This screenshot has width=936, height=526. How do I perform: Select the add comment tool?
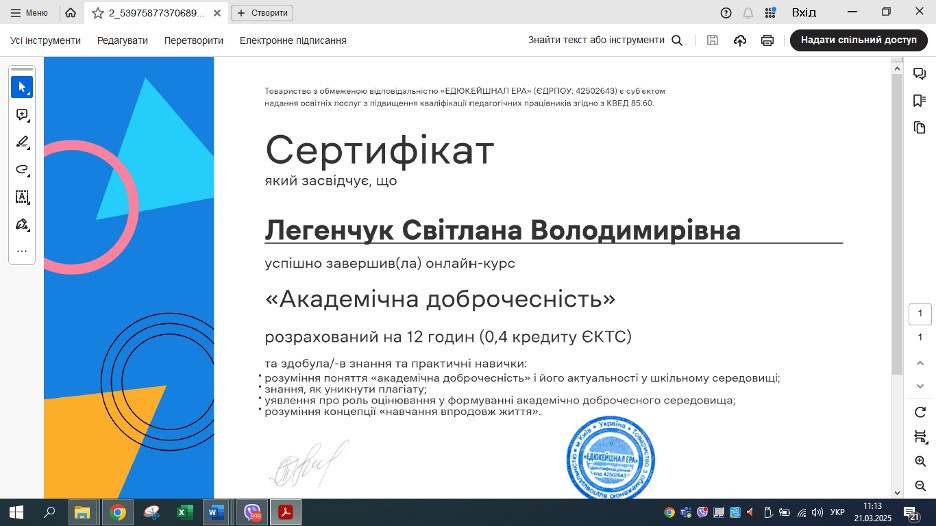[x=22, y=115]
